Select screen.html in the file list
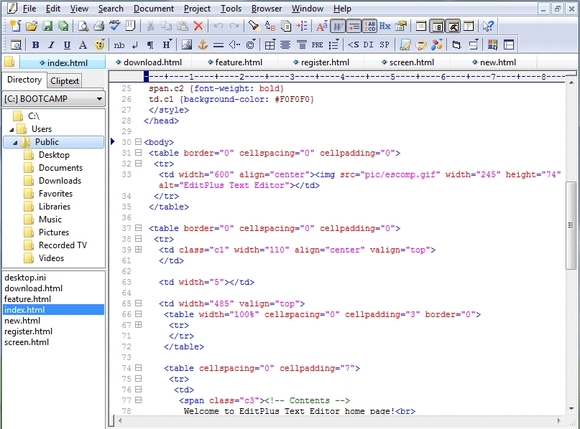This screenshot has height=429, width=580. tap(27, 342)
